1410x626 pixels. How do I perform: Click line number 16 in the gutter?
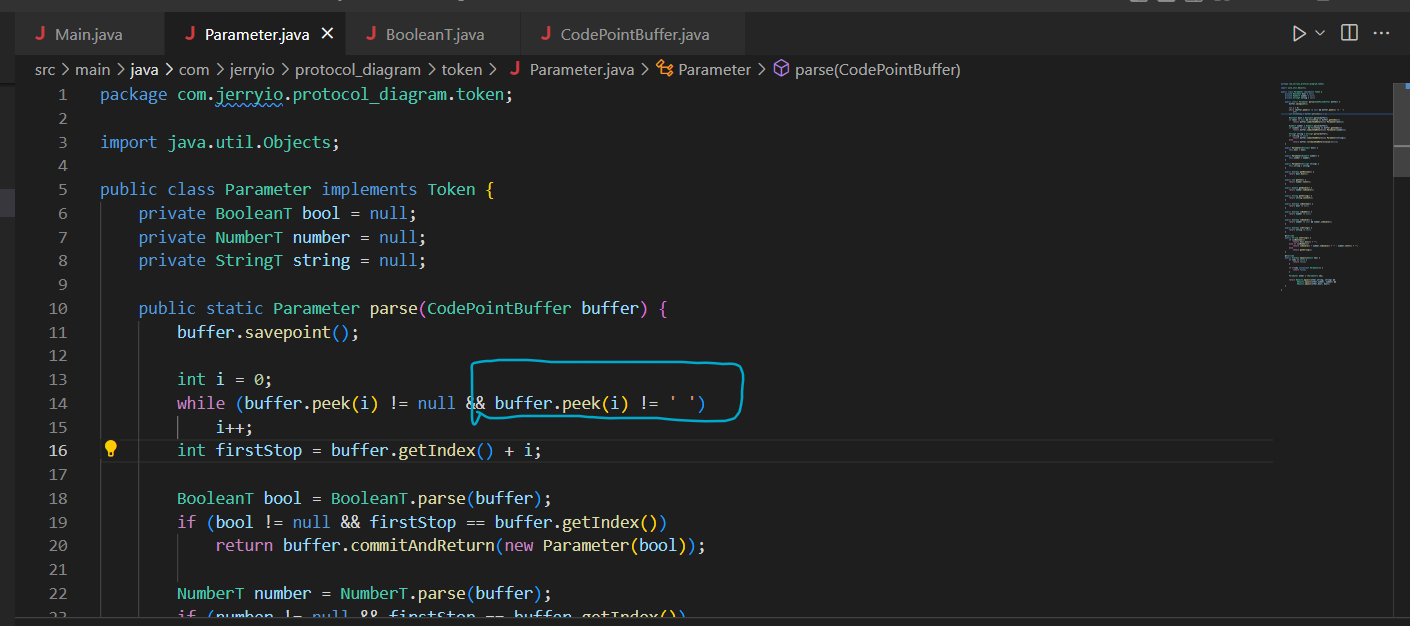58,450
